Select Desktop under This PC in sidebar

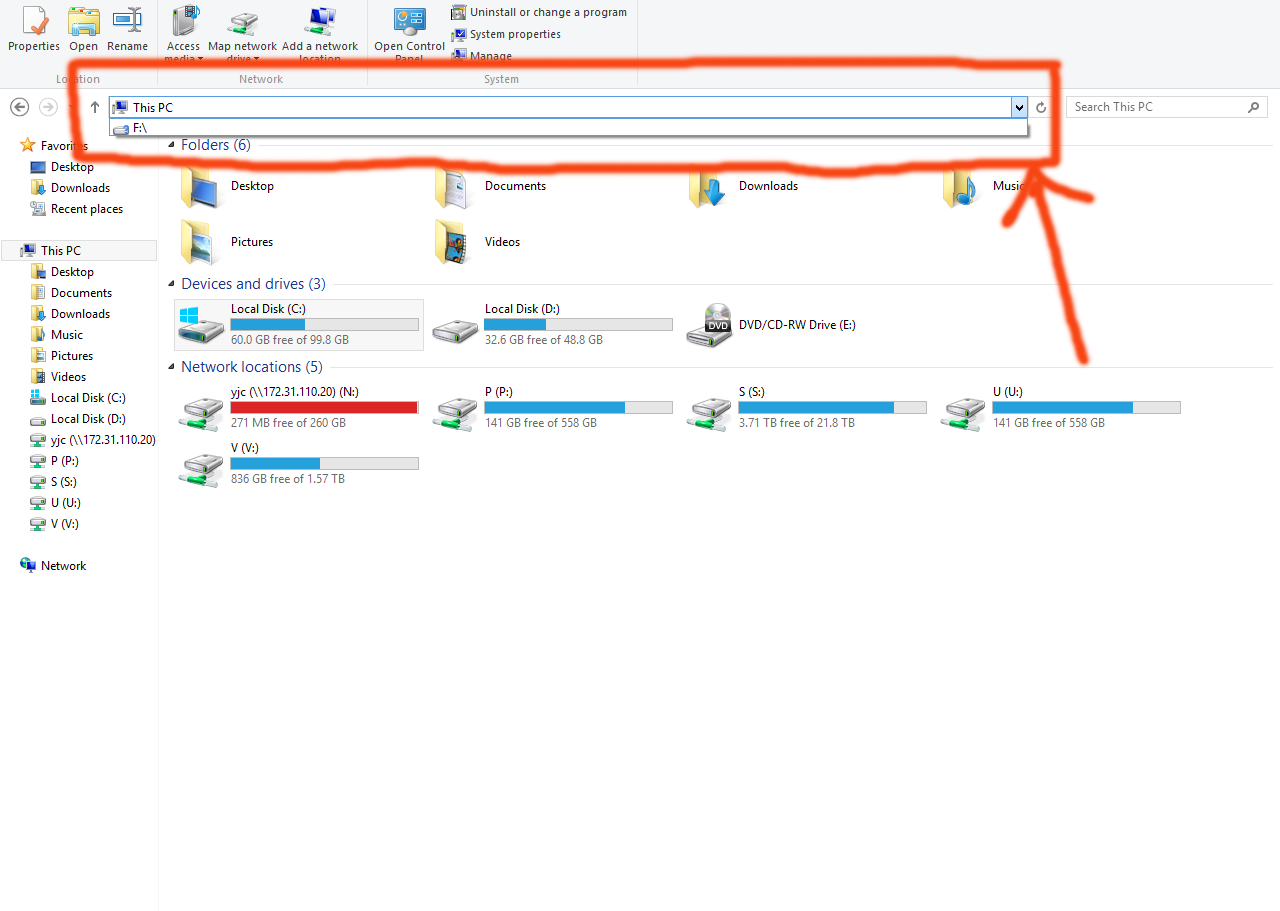click(x=72, y=272)
